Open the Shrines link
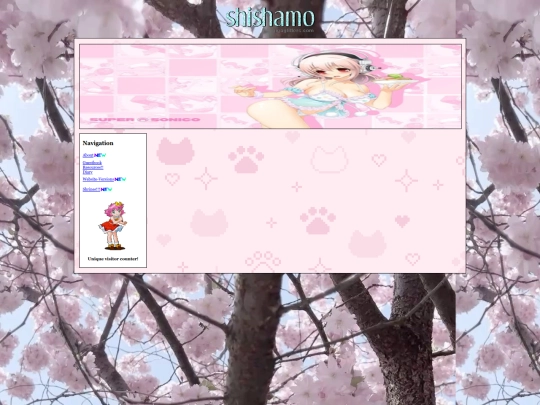This screenshot has height=405, width=540. 91,189
